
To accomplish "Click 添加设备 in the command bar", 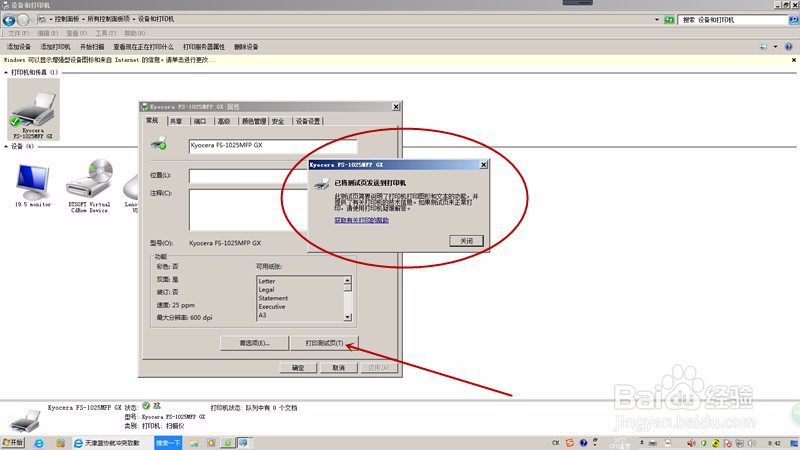I will (x=19, y=46).
